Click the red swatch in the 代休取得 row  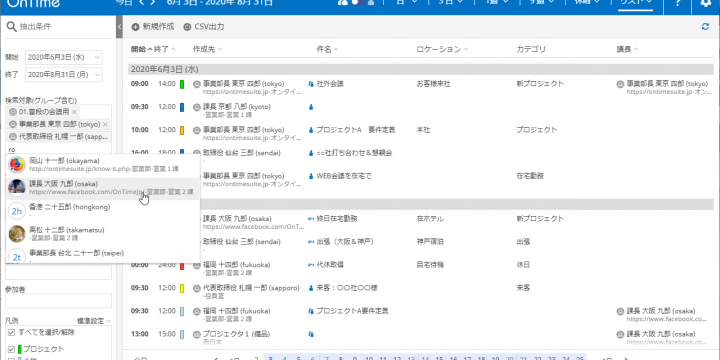pos(182,265)
